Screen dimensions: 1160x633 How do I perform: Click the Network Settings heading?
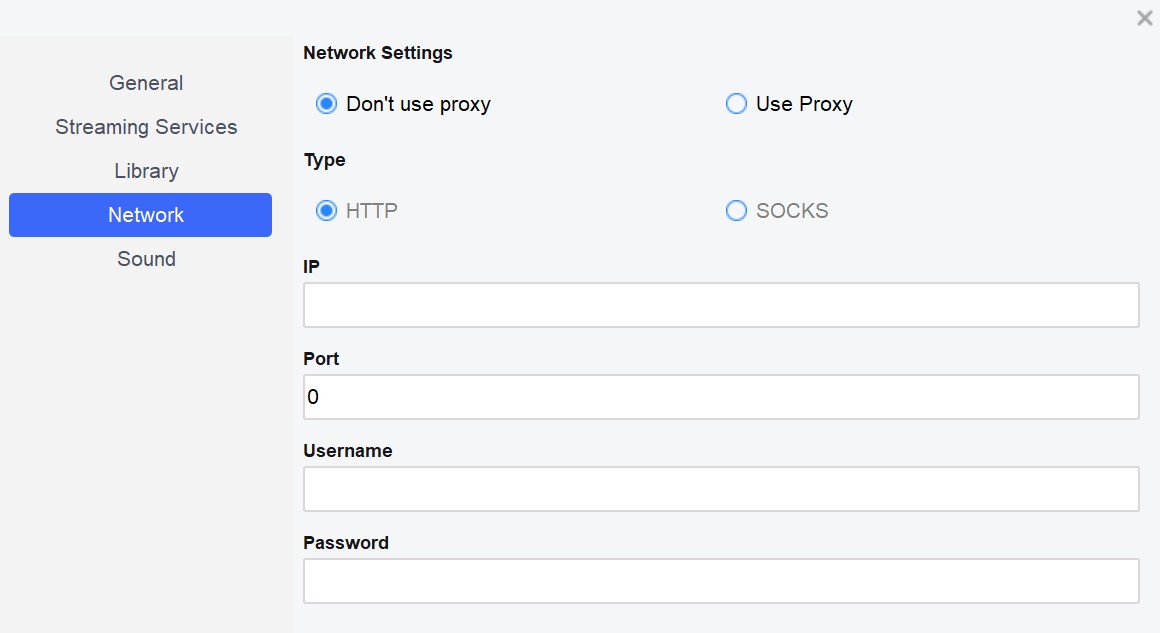378,53
